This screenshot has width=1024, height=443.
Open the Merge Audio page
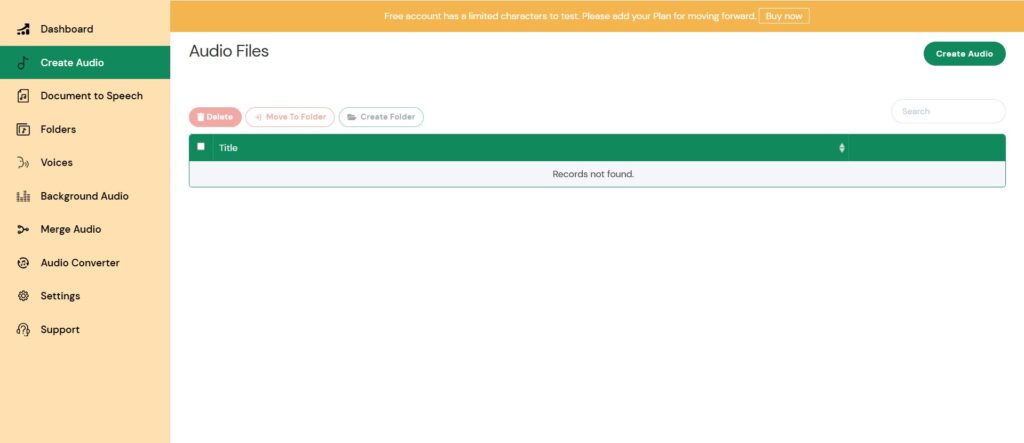click(x=85, y=229)
